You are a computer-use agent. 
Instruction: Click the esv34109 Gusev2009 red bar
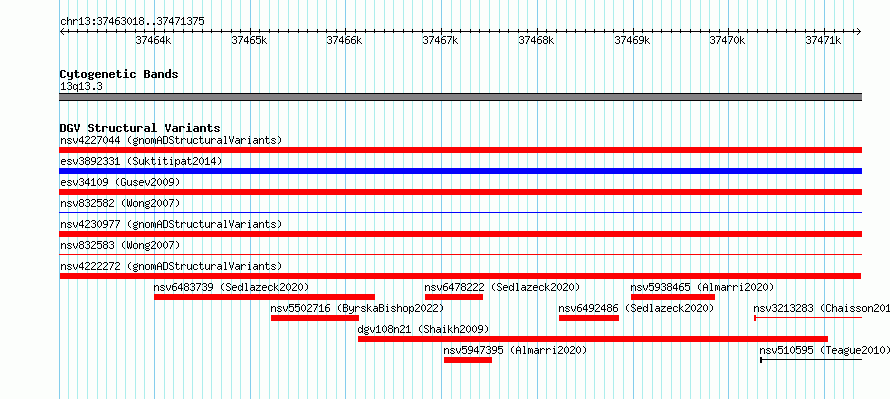pos(460,192)
